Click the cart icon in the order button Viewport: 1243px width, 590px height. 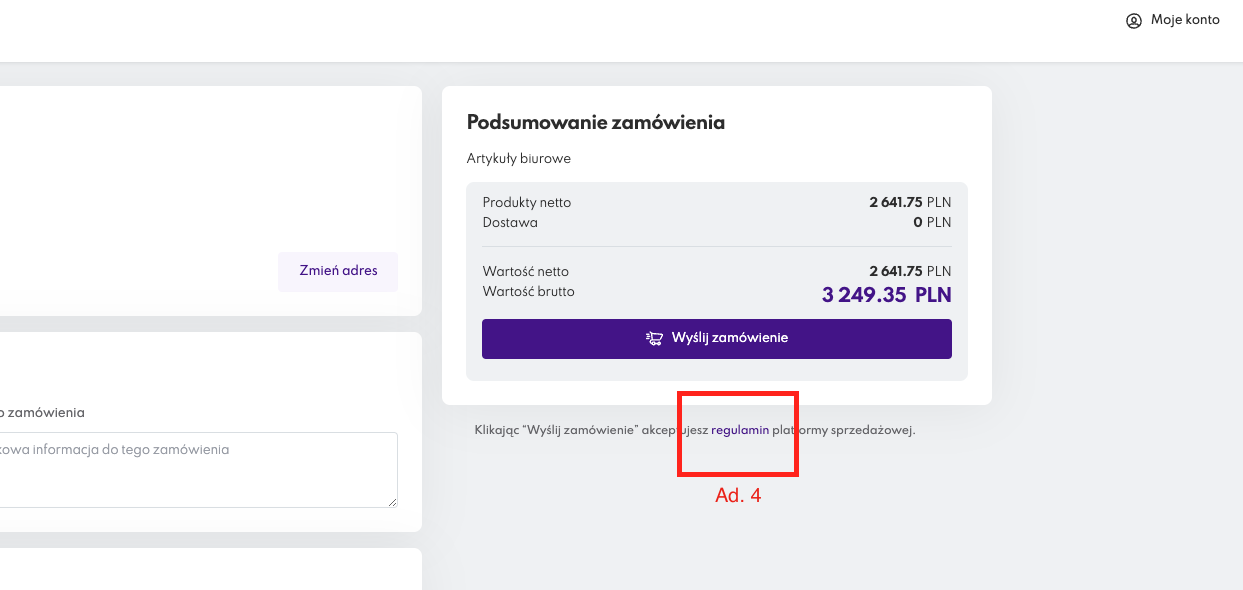point(655,338)
